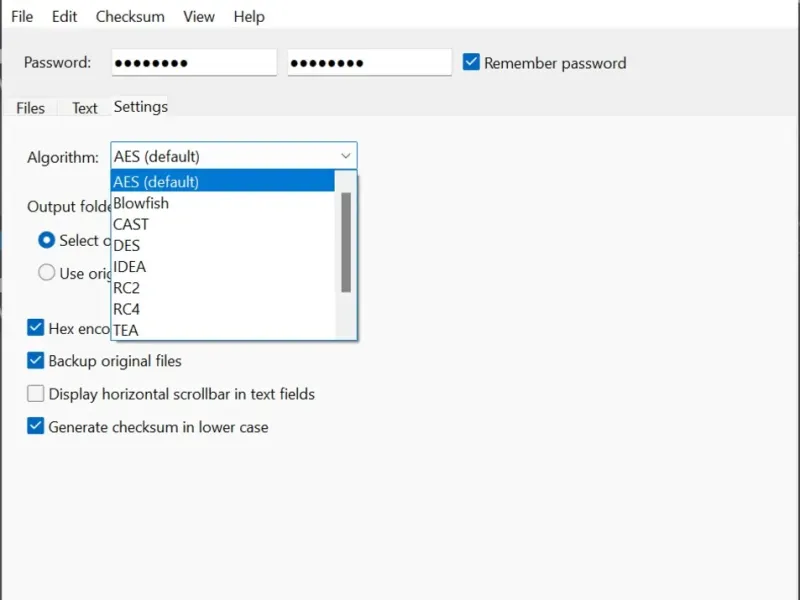Open the Edit menu

(65, 16)
